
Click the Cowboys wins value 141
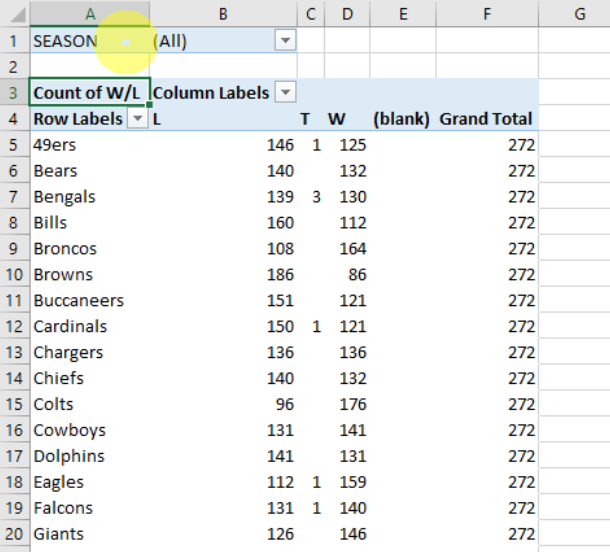(x=353, y=431)
